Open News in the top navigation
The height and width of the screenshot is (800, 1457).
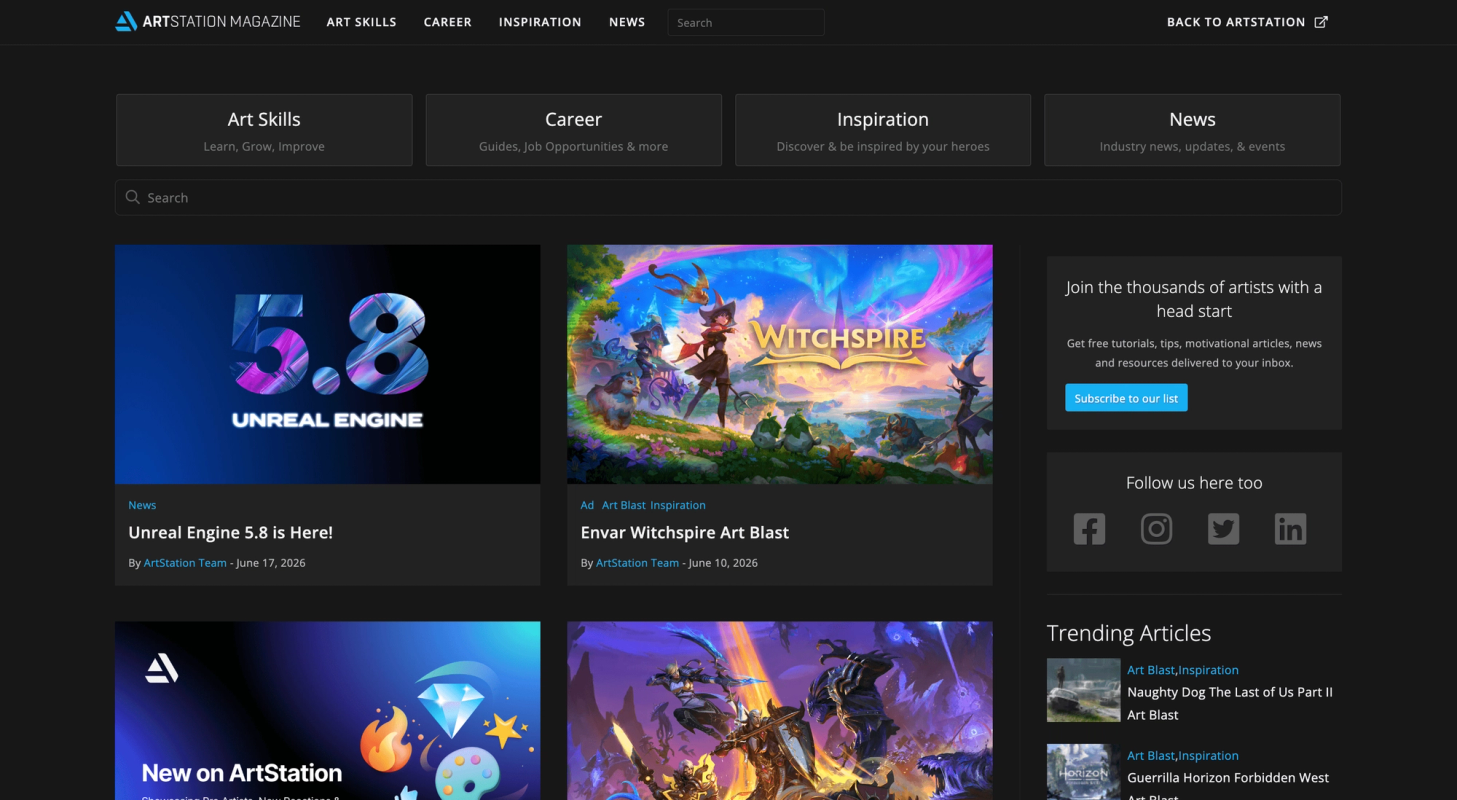point(627,22)
